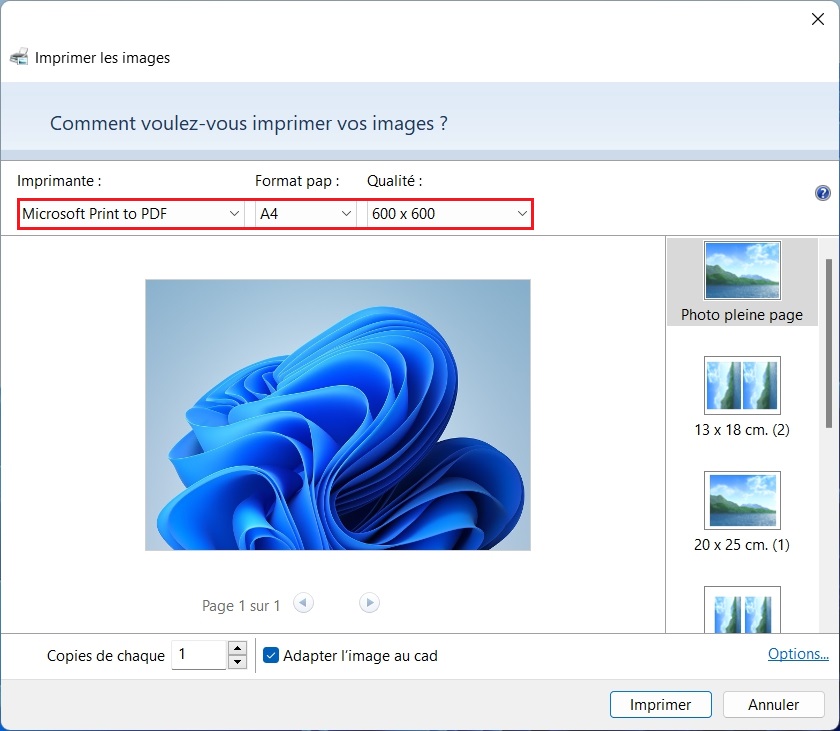
Task: Click the 'Imprimer' button
Action: click(660, 704)
